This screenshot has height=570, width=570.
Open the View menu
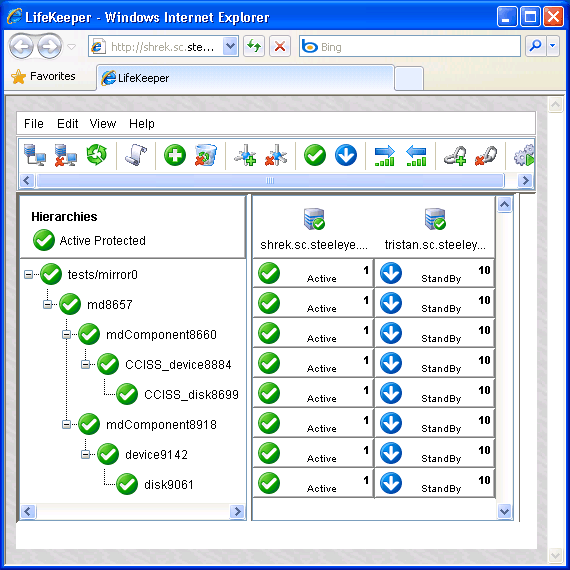(103, 124)
